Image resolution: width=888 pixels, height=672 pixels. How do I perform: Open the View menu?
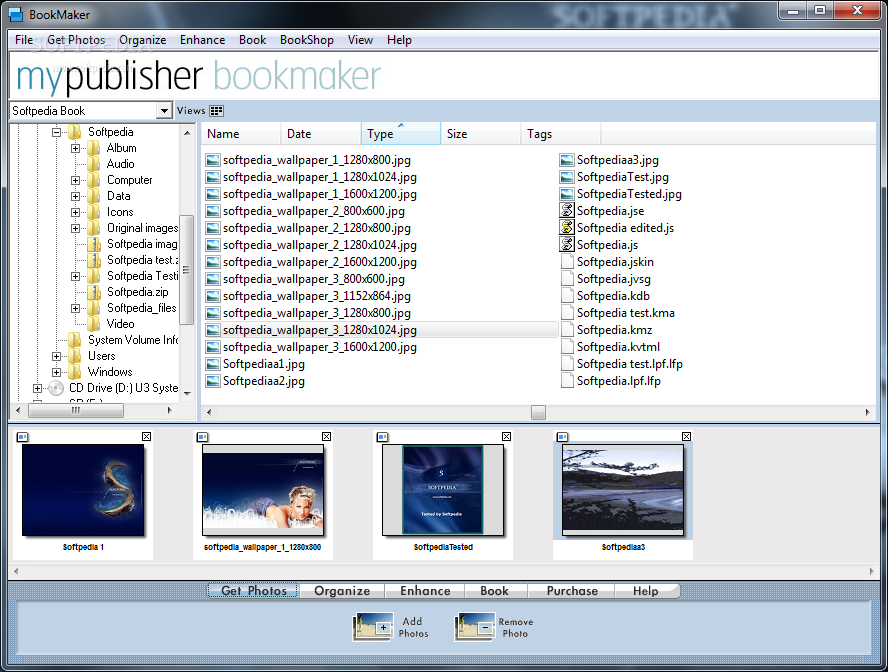(x=360, y=40)
